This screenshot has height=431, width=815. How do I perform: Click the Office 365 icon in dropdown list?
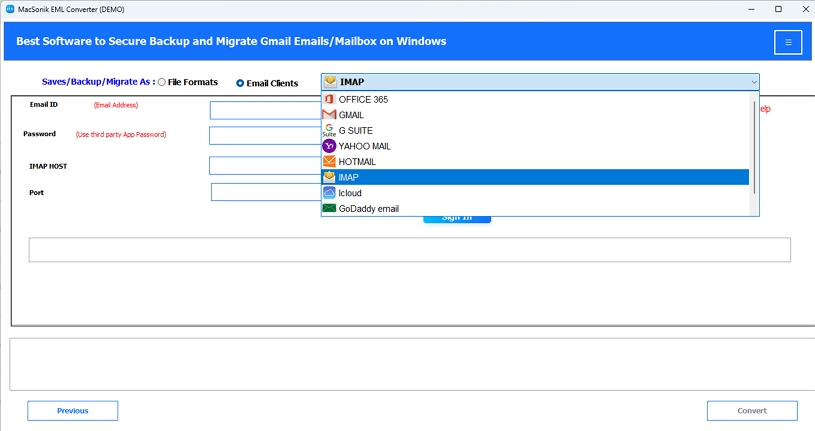(329, 99)
